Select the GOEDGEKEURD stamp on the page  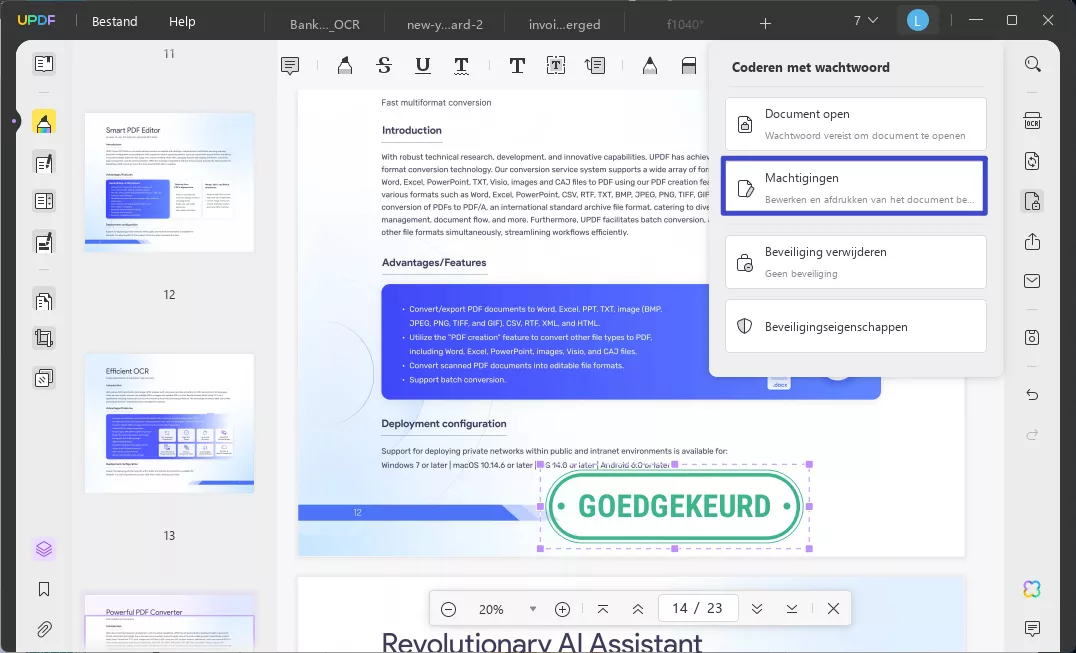(x=675, y=507)
